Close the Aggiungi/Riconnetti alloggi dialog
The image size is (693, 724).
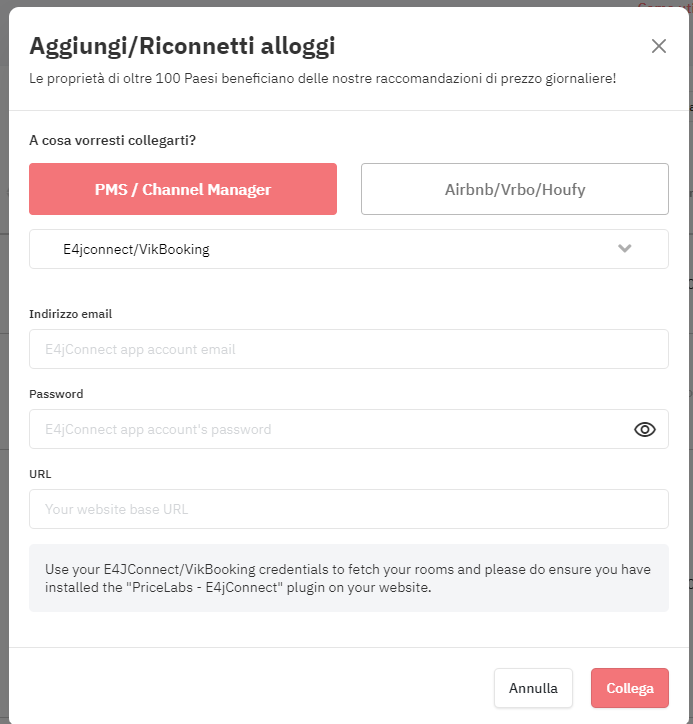pos(658,46)
